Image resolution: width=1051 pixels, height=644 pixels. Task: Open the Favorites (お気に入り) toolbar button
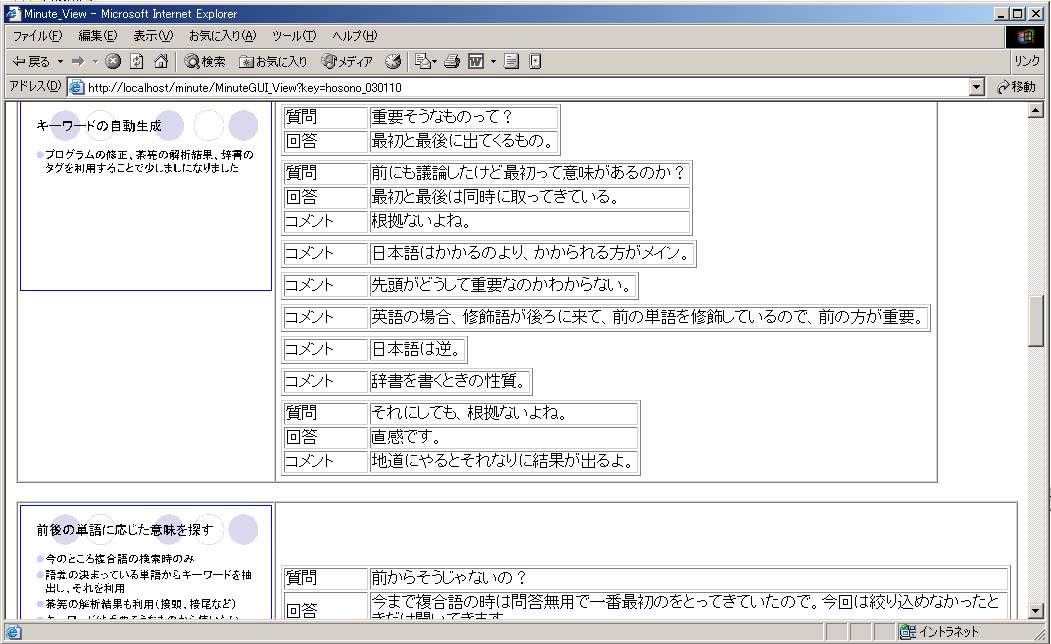(273, 62)
